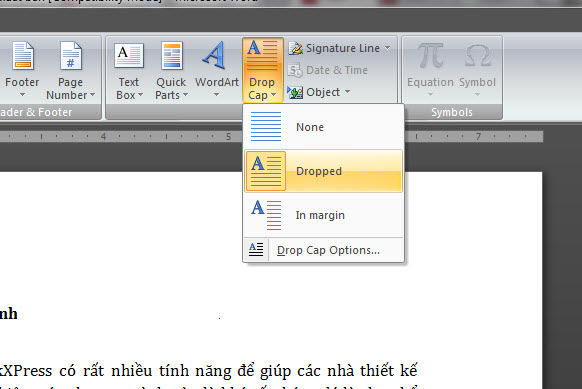Select the Dropped drop cap option

(323, 171)
